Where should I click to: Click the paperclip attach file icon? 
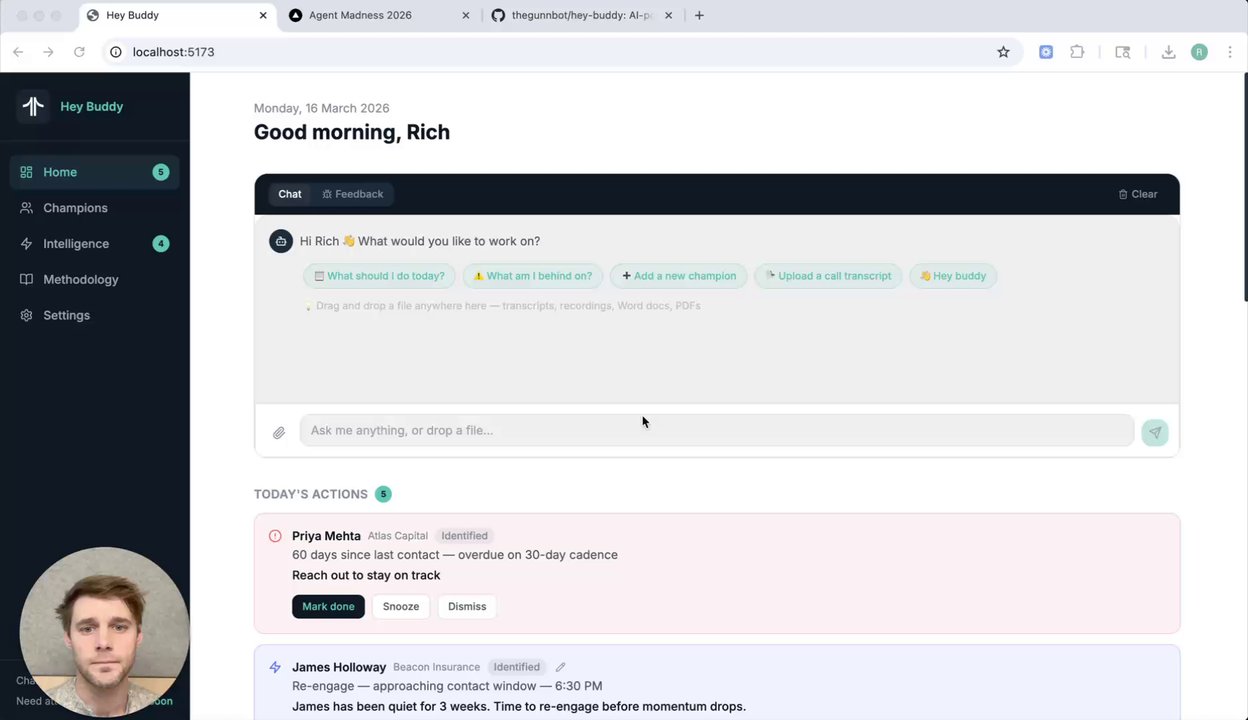(279, 432)
